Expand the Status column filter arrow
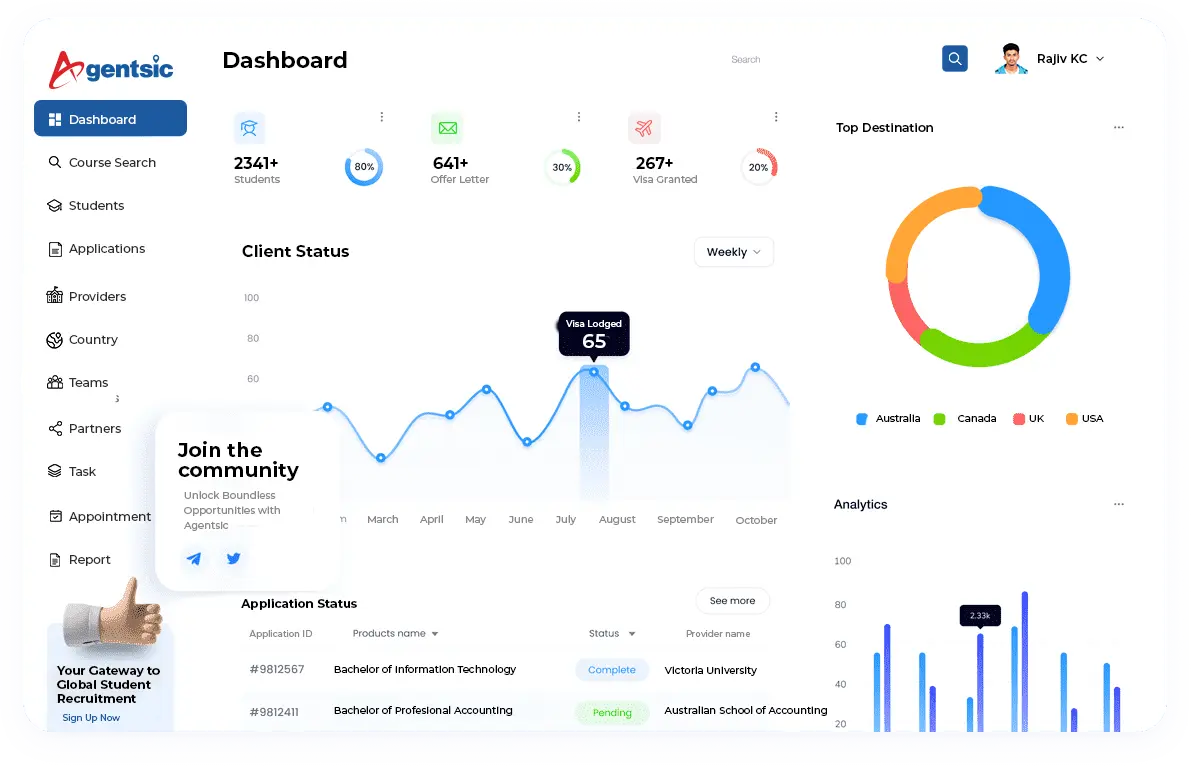1200x771 pixels. [x=632, y=634]
